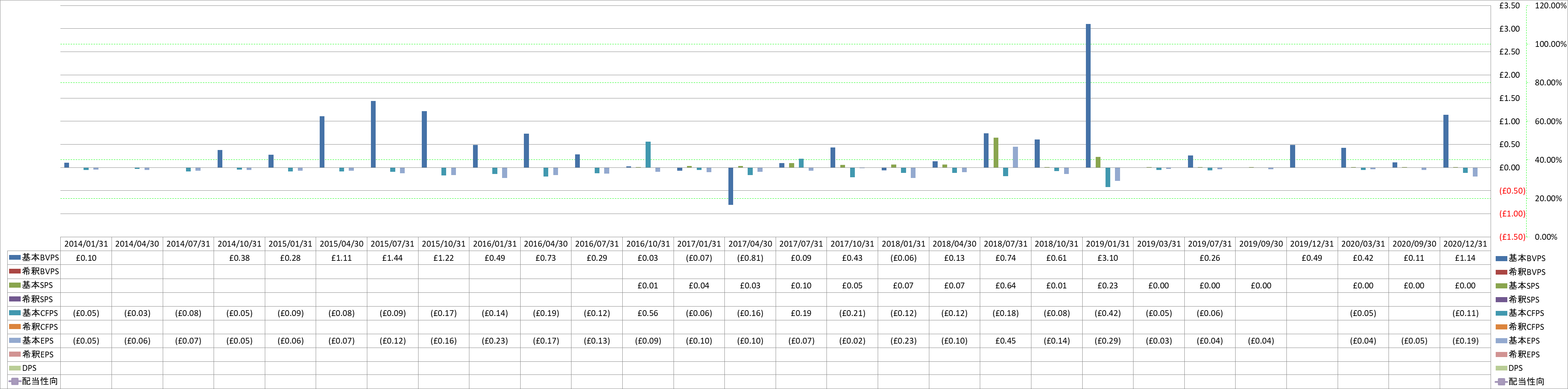Click the 20.00% secondary axis label

tap(1548, 198)
